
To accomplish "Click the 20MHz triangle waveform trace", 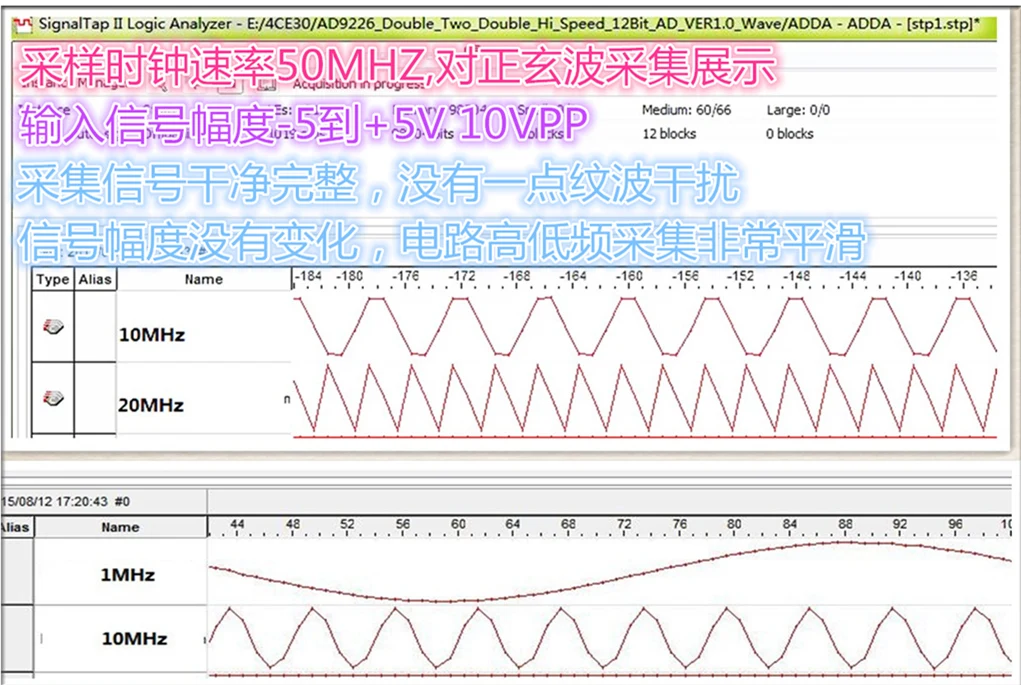I will click(645, 398).
